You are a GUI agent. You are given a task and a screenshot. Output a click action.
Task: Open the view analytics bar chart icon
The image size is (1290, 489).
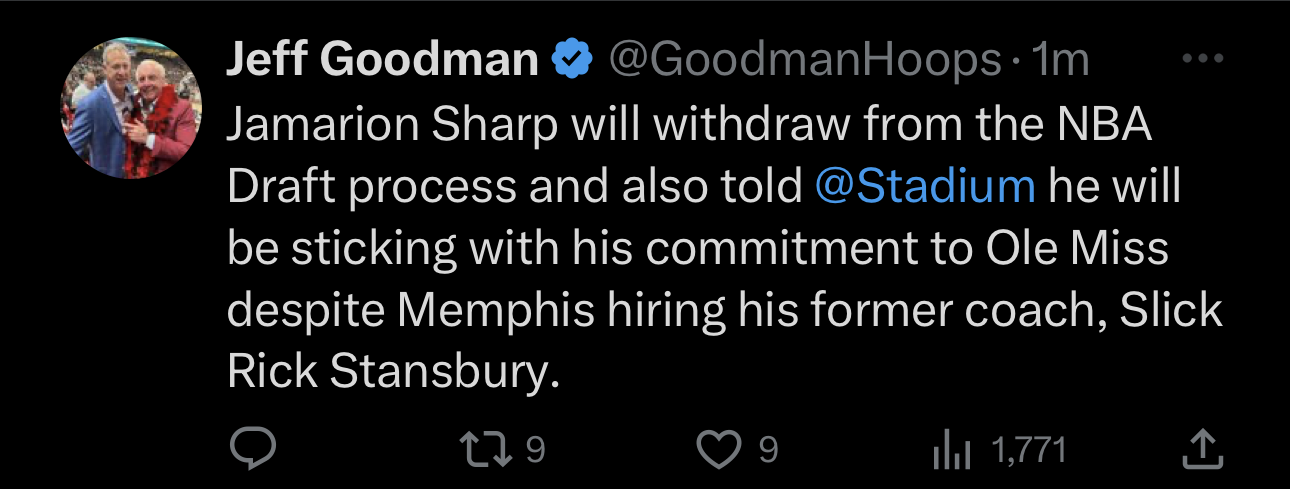point(951,451)
